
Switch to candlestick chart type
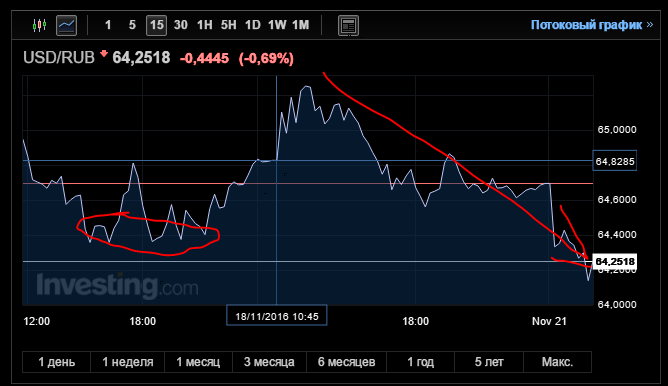[x=40, y=25]
